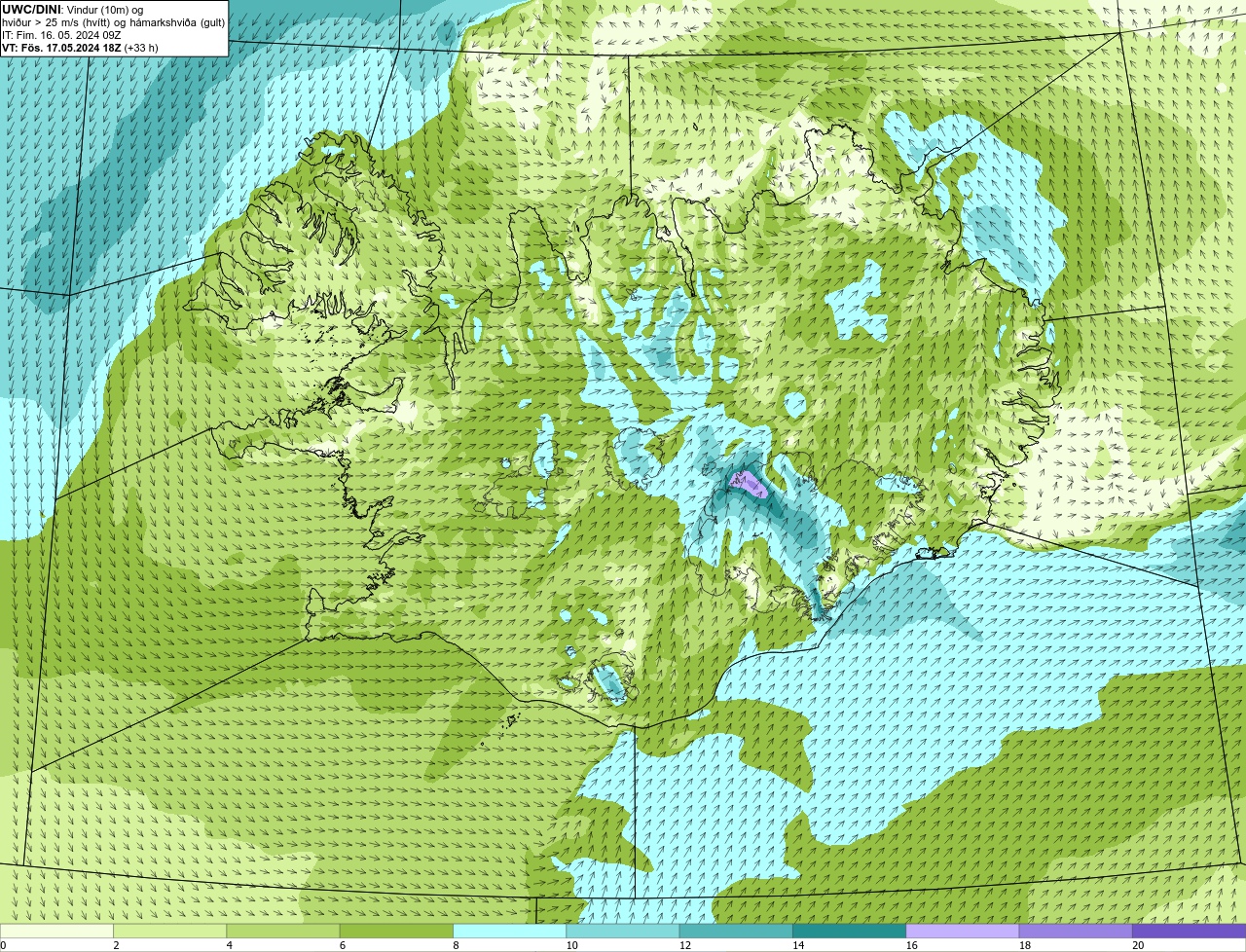Click the legend scale label '16'
1246x952 pixels.
coord(912,945)
